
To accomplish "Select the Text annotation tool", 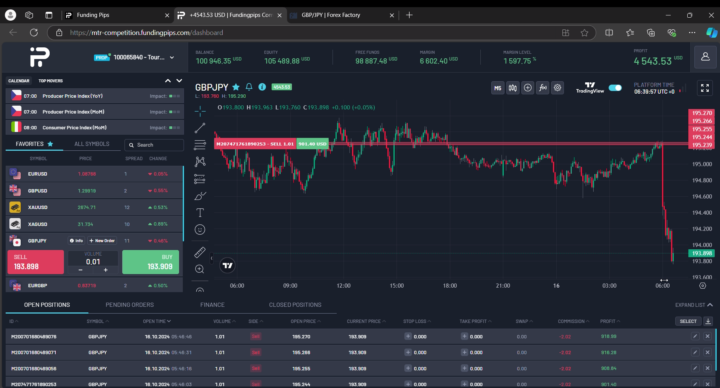I will tap(200, 213).
